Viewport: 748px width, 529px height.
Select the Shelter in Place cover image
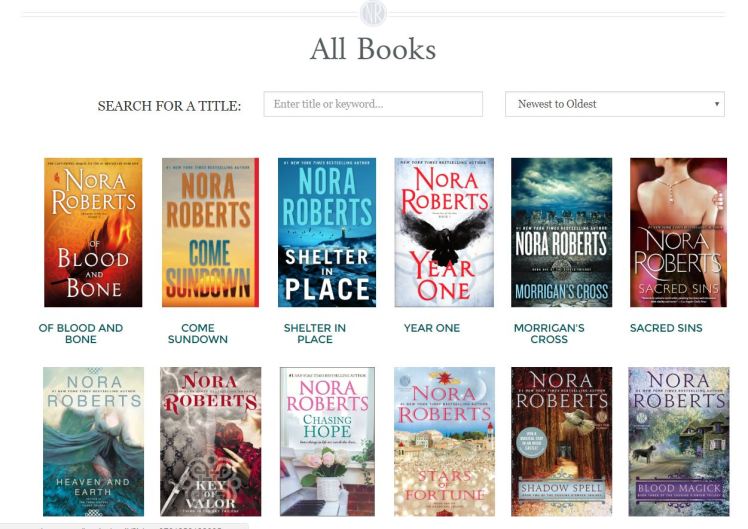click(x=327, y=232)
